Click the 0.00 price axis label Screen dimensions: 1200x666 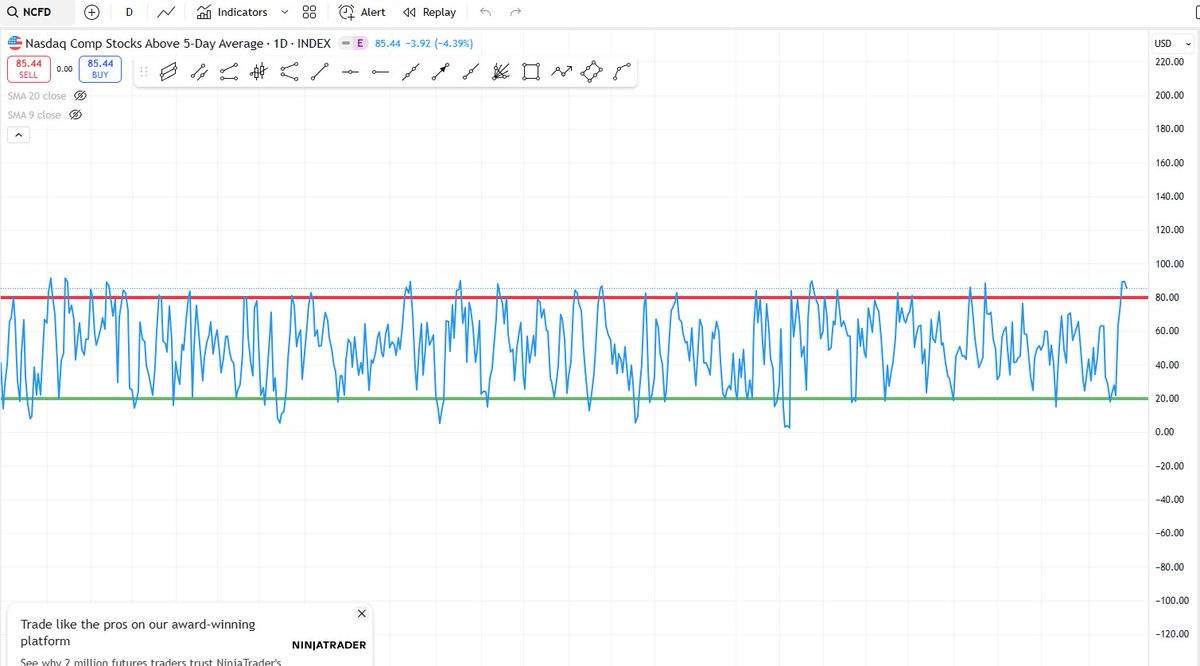[x=1165, y=432]
